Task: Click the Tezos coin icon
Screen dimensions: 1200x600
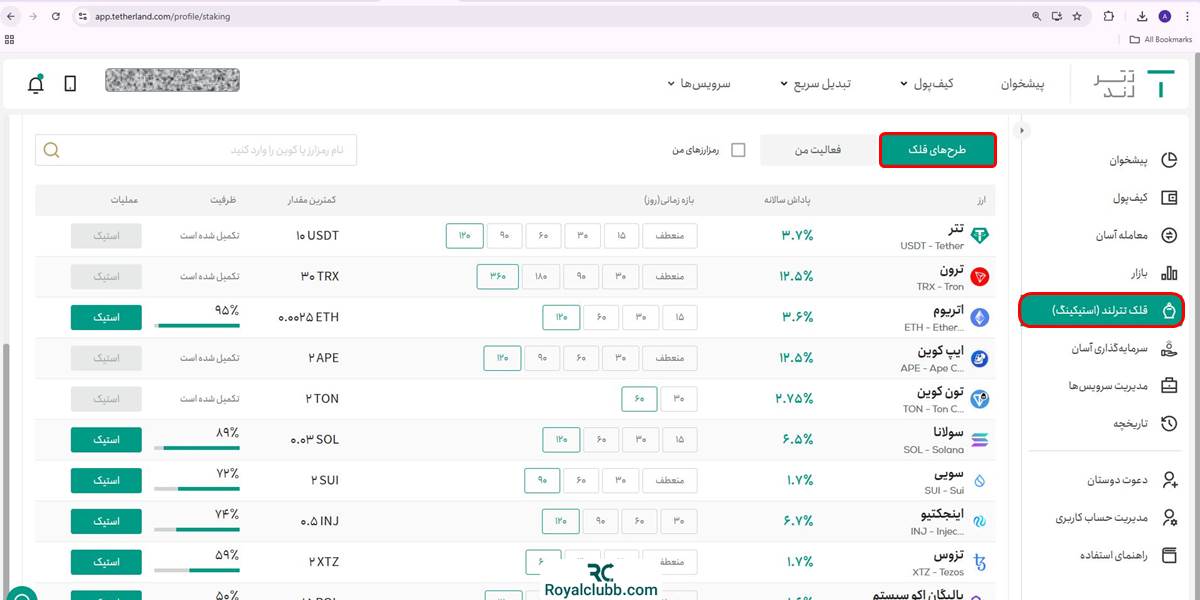Action: 980,563
